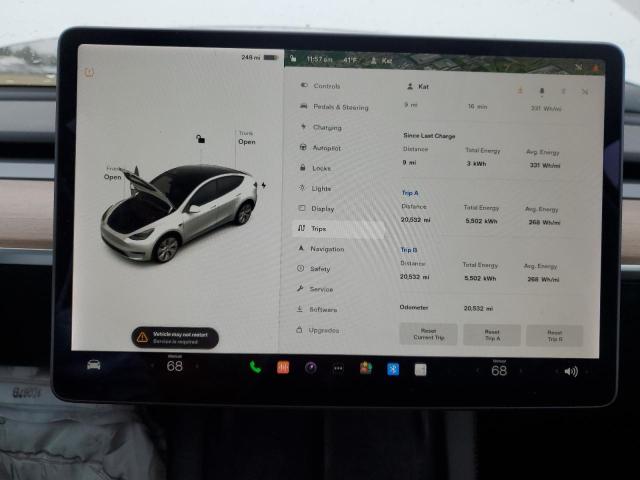
Task: Open the Controls menu
Action: pyautogui.click(x=320, y=86)
